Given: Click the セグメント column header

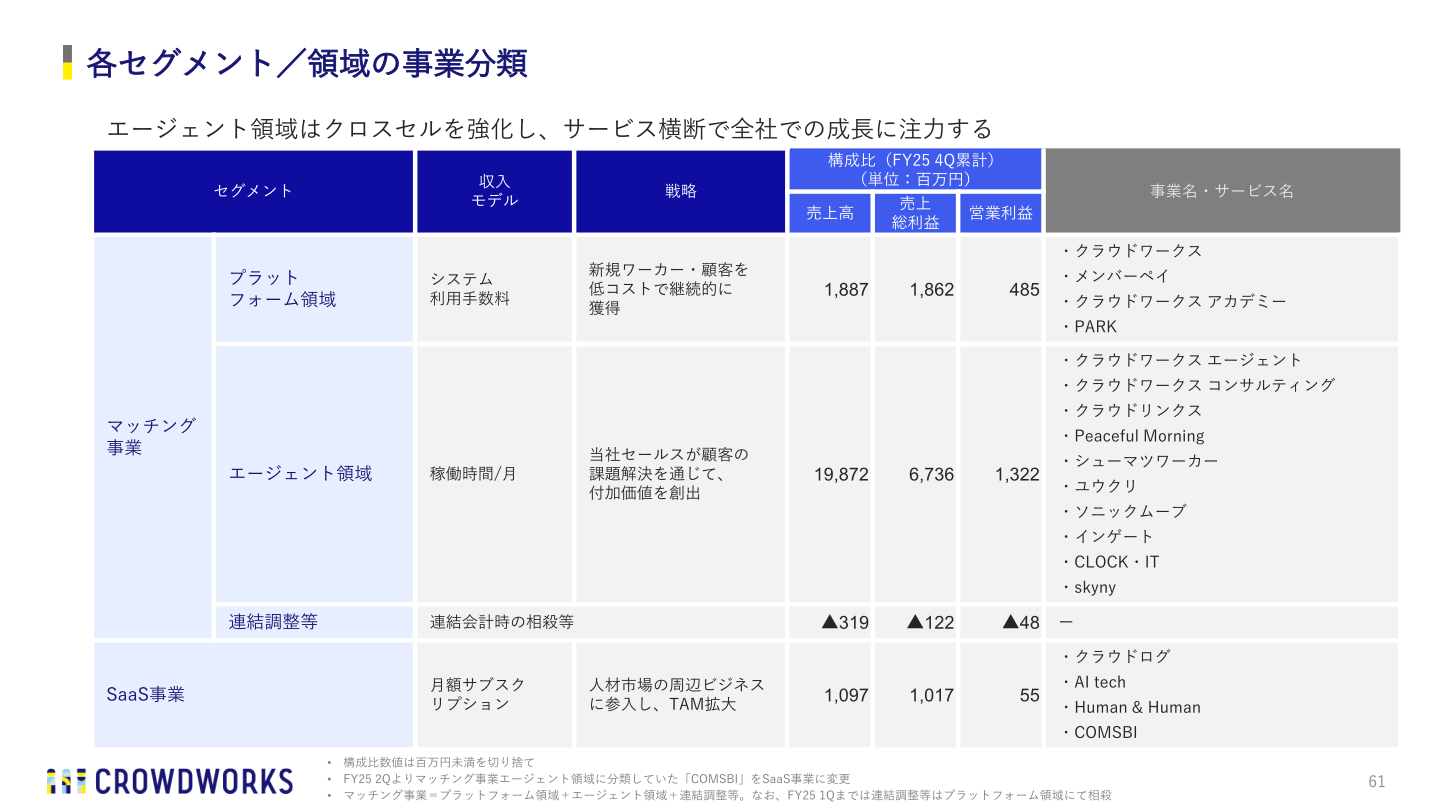Looking at the screenshot, I should tap(253, 191).
